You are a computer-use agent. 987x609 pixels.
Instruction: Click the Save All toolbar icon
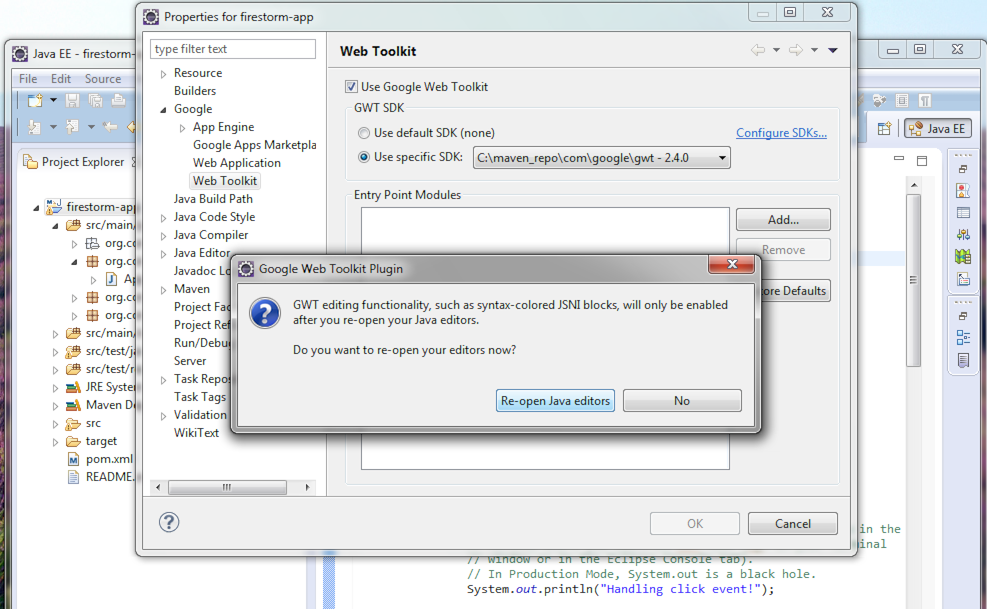click(95, 100)
